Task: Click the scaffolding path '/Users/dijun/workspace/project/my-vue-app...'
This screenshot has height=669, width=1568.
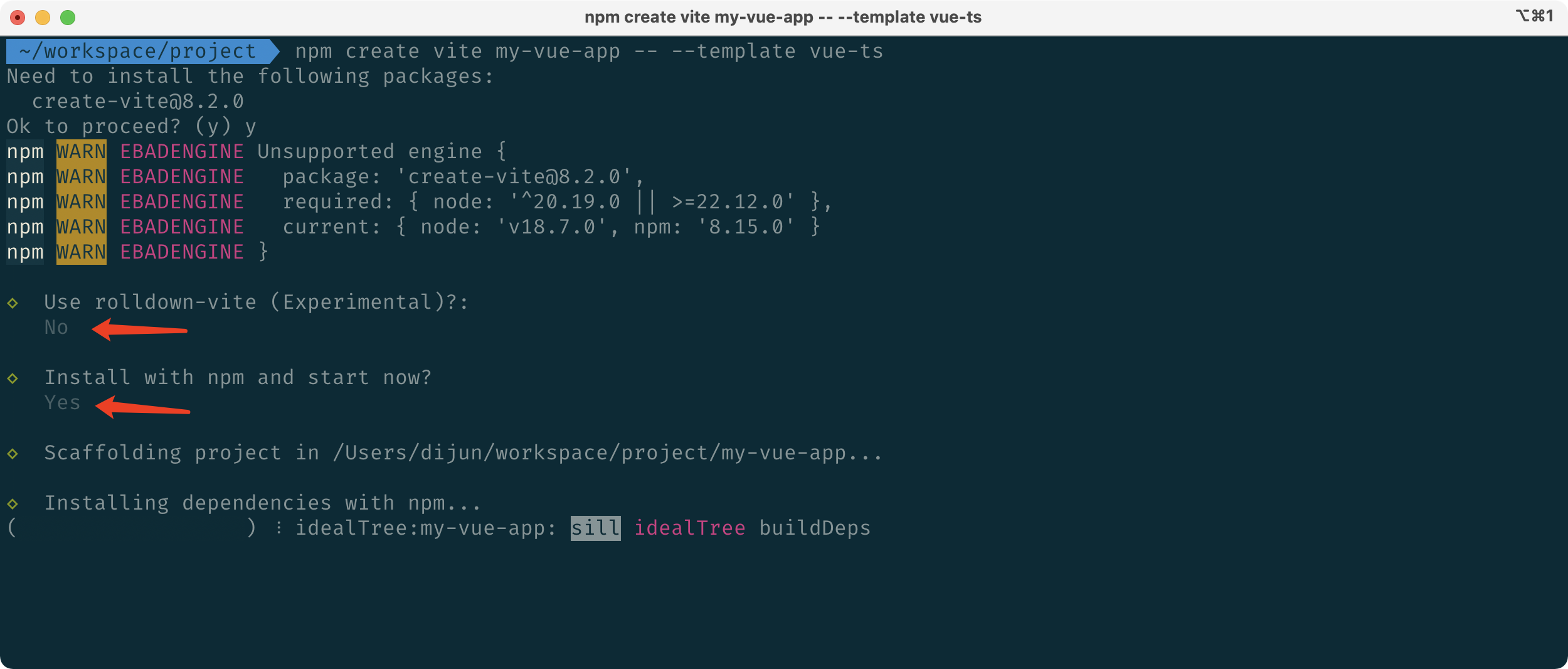Action: pyautogui.click(x=608, y=453)
